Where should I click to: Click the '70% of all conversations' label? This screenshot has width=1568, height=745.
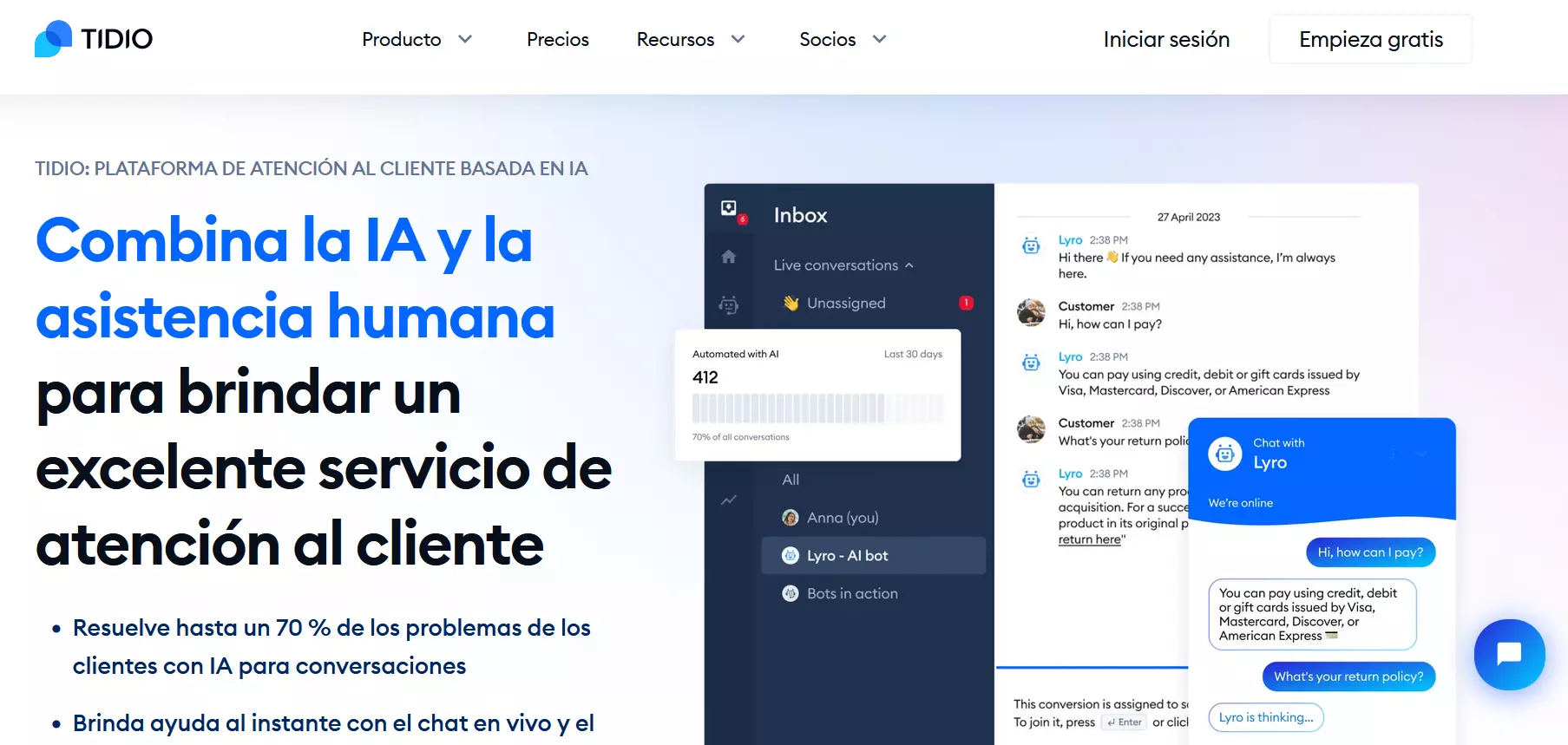click(740, 437)
